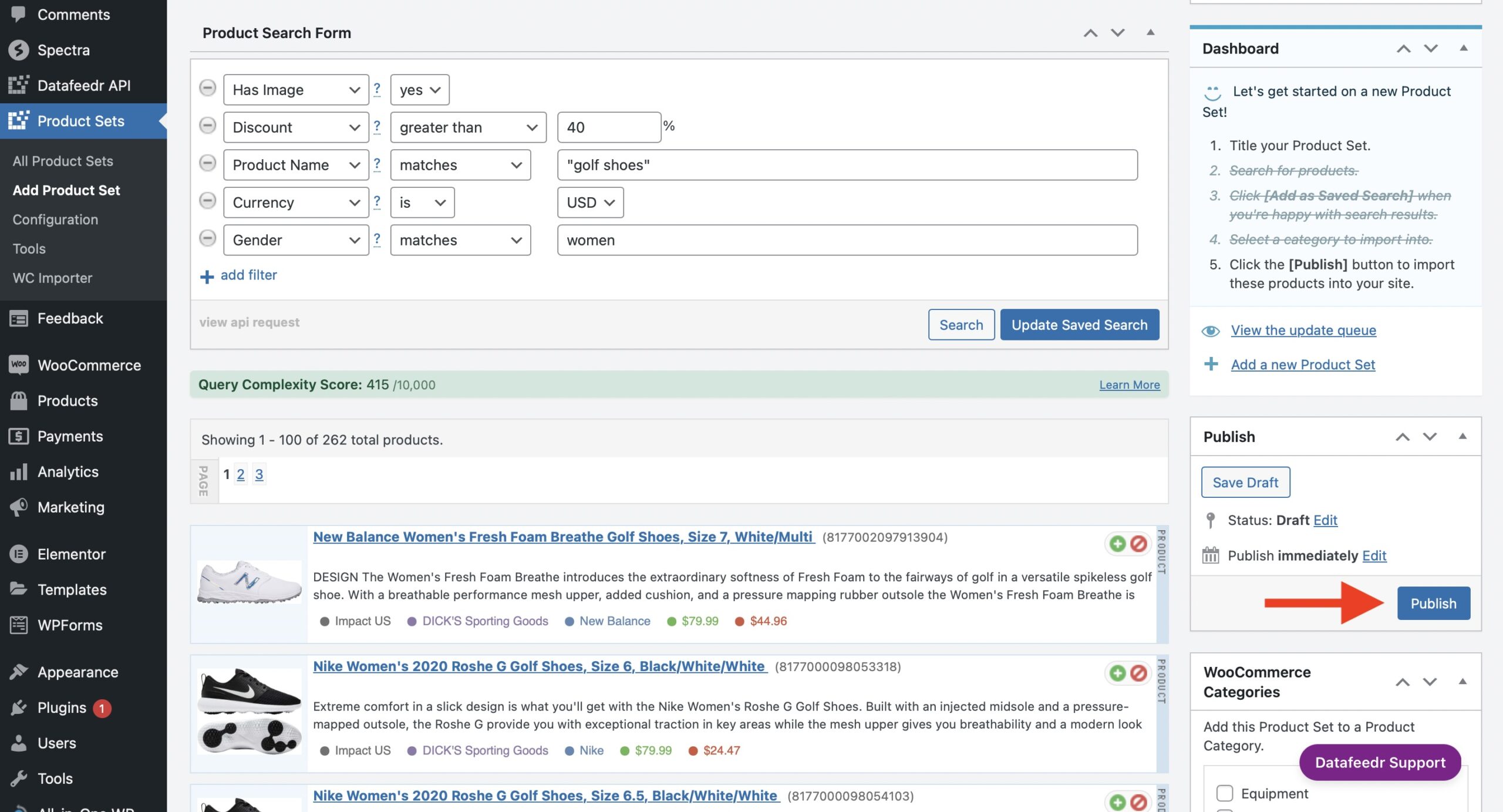Click the plus icon by Add a new Product Set
Viewport: 1503px width, 812px height.
[1211, 364]
